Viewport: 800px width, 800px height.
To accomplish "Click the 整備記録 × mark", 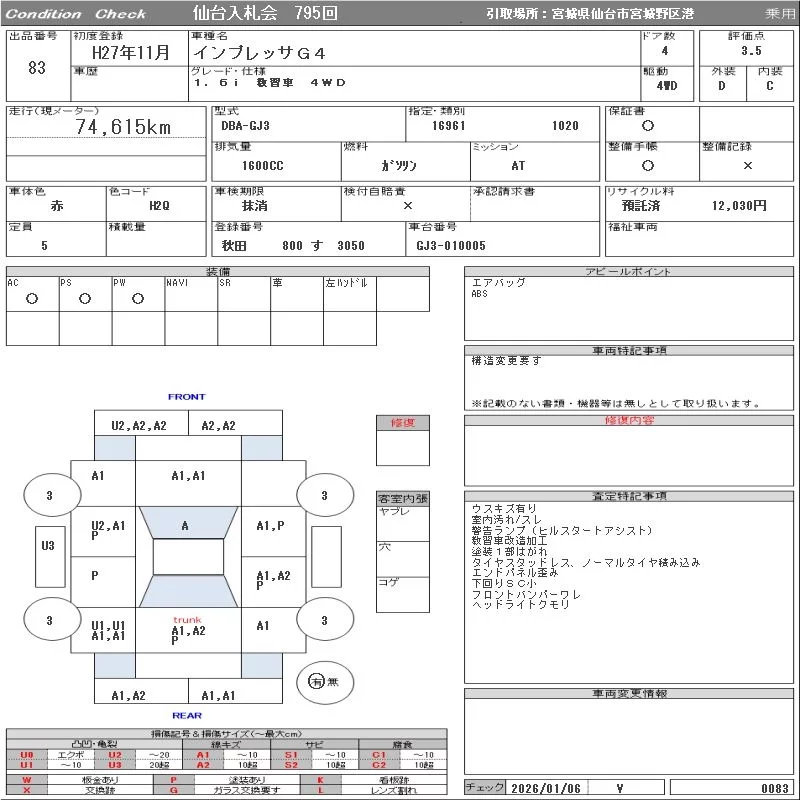I will (747, 165).
